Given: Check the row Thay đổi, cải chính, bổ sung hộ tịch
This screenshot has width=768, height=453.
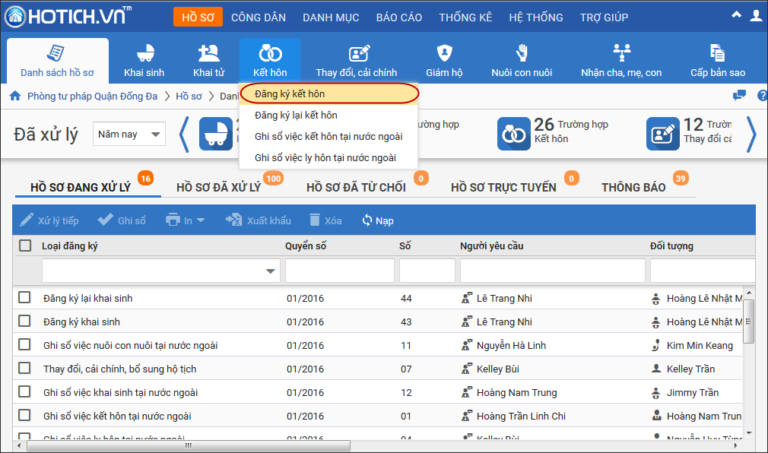Looking at the screenshot, I should [x=24, y=368].
